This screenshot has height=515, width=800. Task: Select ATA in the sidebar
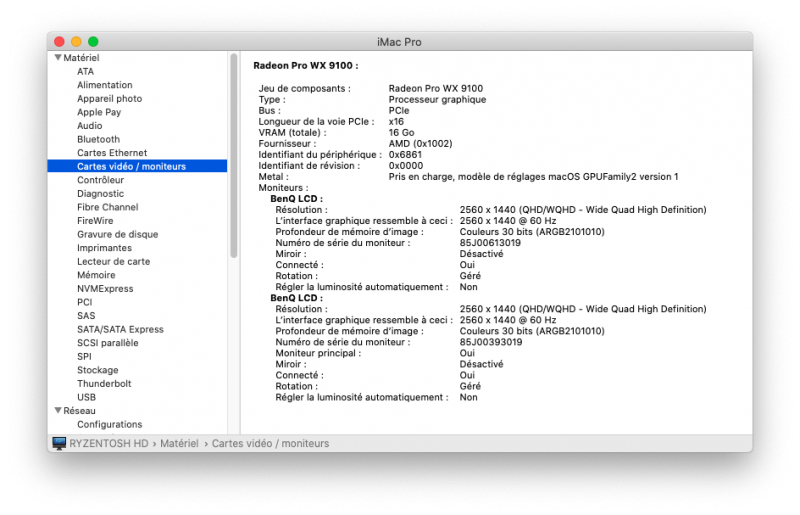[85, 71]
